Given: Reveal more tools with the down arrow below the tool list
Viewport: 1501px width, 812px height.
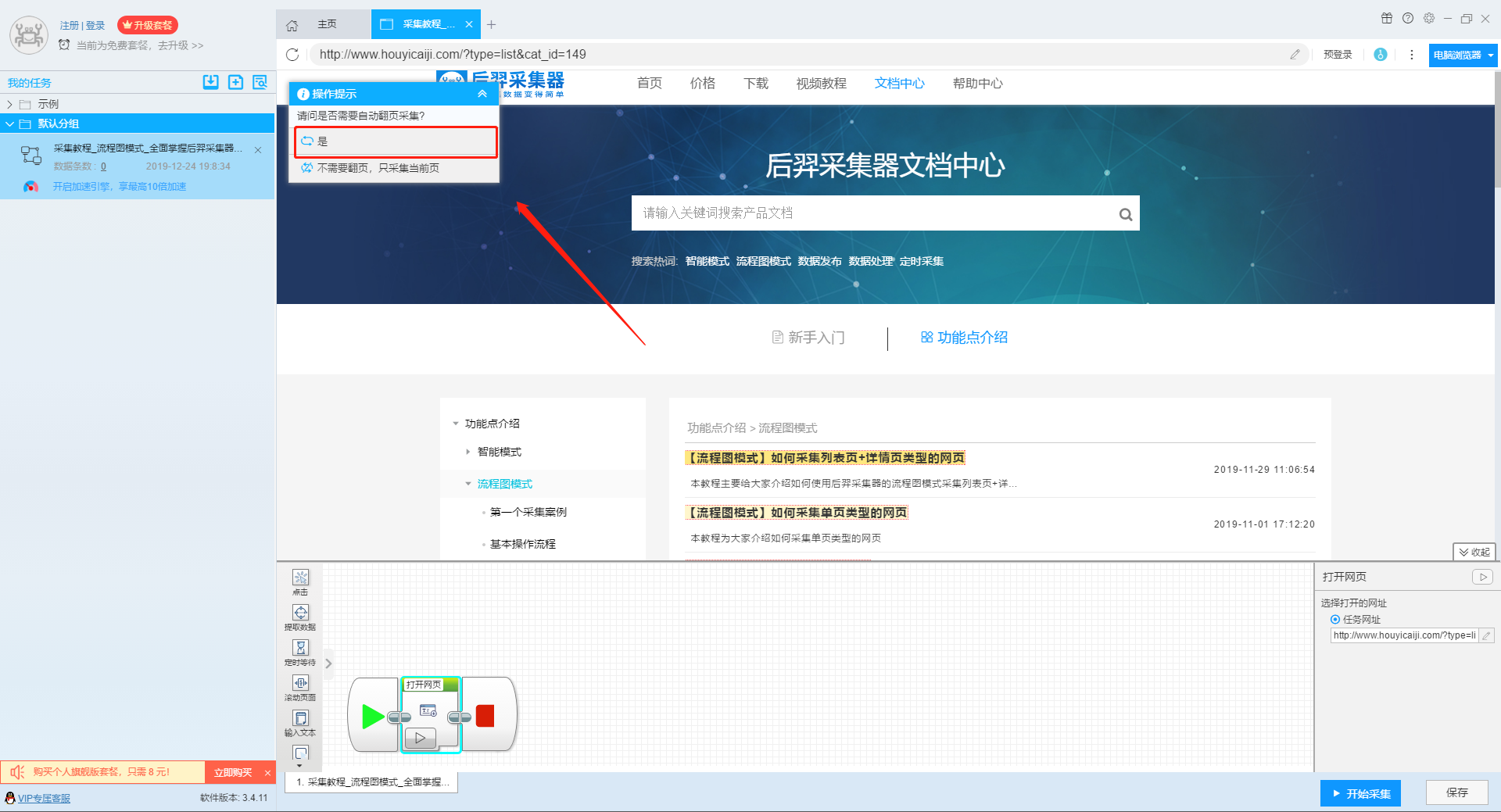Looking at the screenshot, I should tap(300, 766).
